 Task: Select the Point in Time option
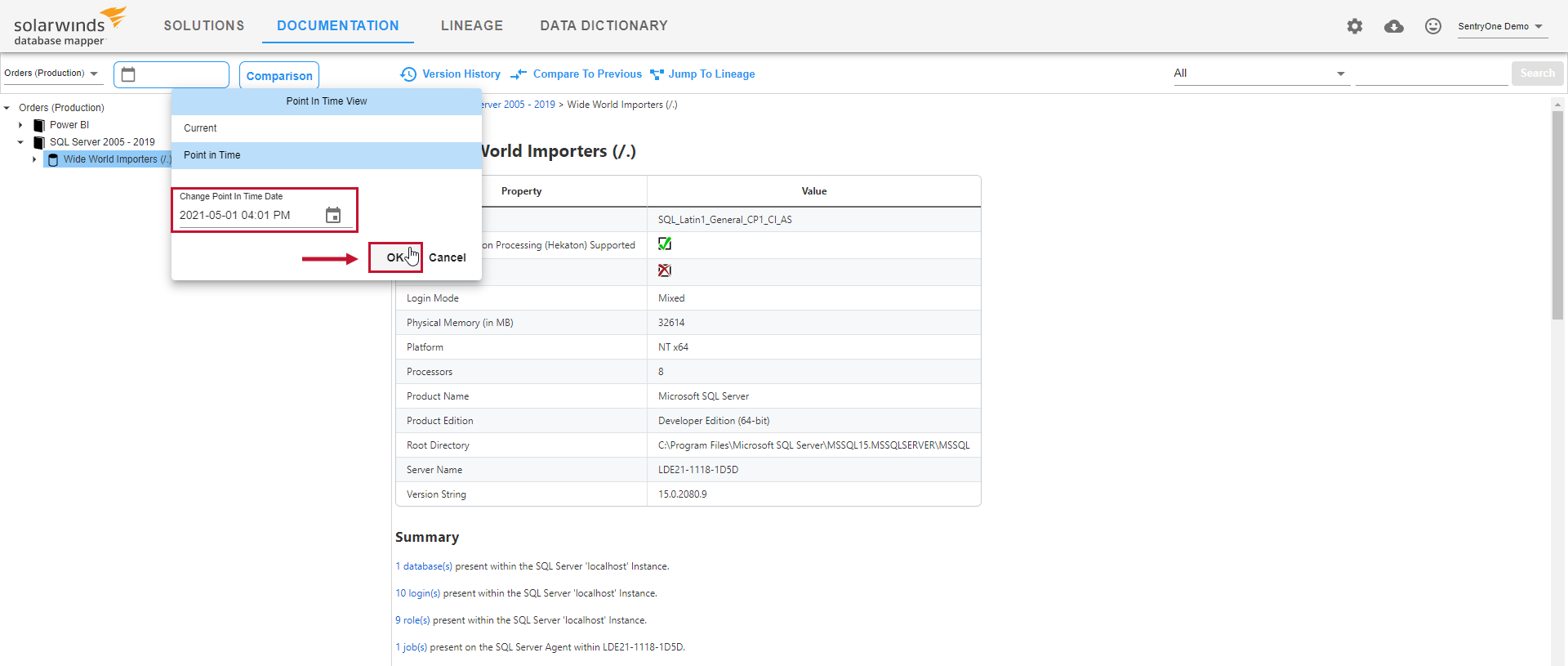coord(327,155)
